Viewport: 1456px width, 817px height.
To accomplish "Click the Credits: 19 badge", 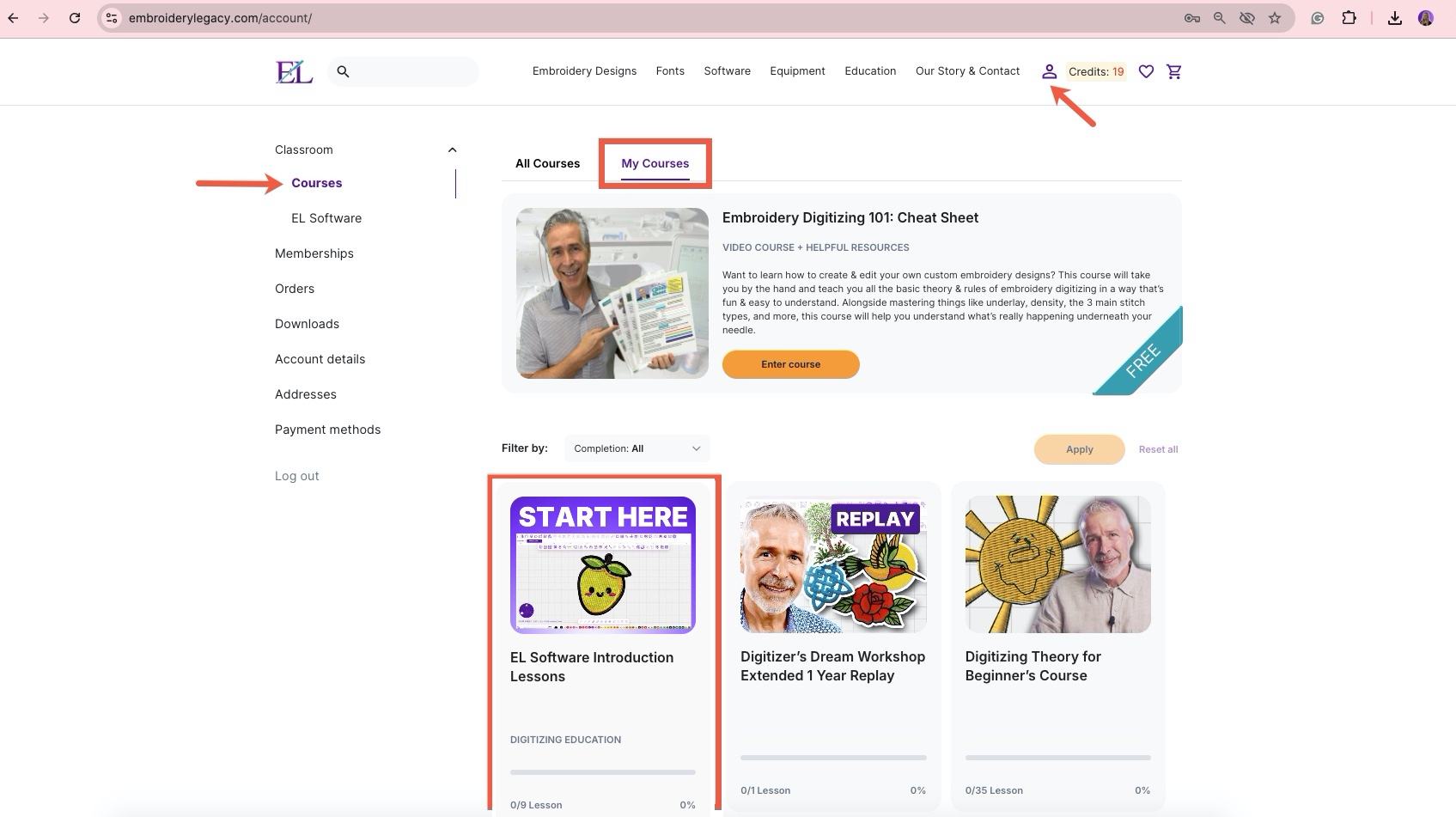I will [1096, 71].
